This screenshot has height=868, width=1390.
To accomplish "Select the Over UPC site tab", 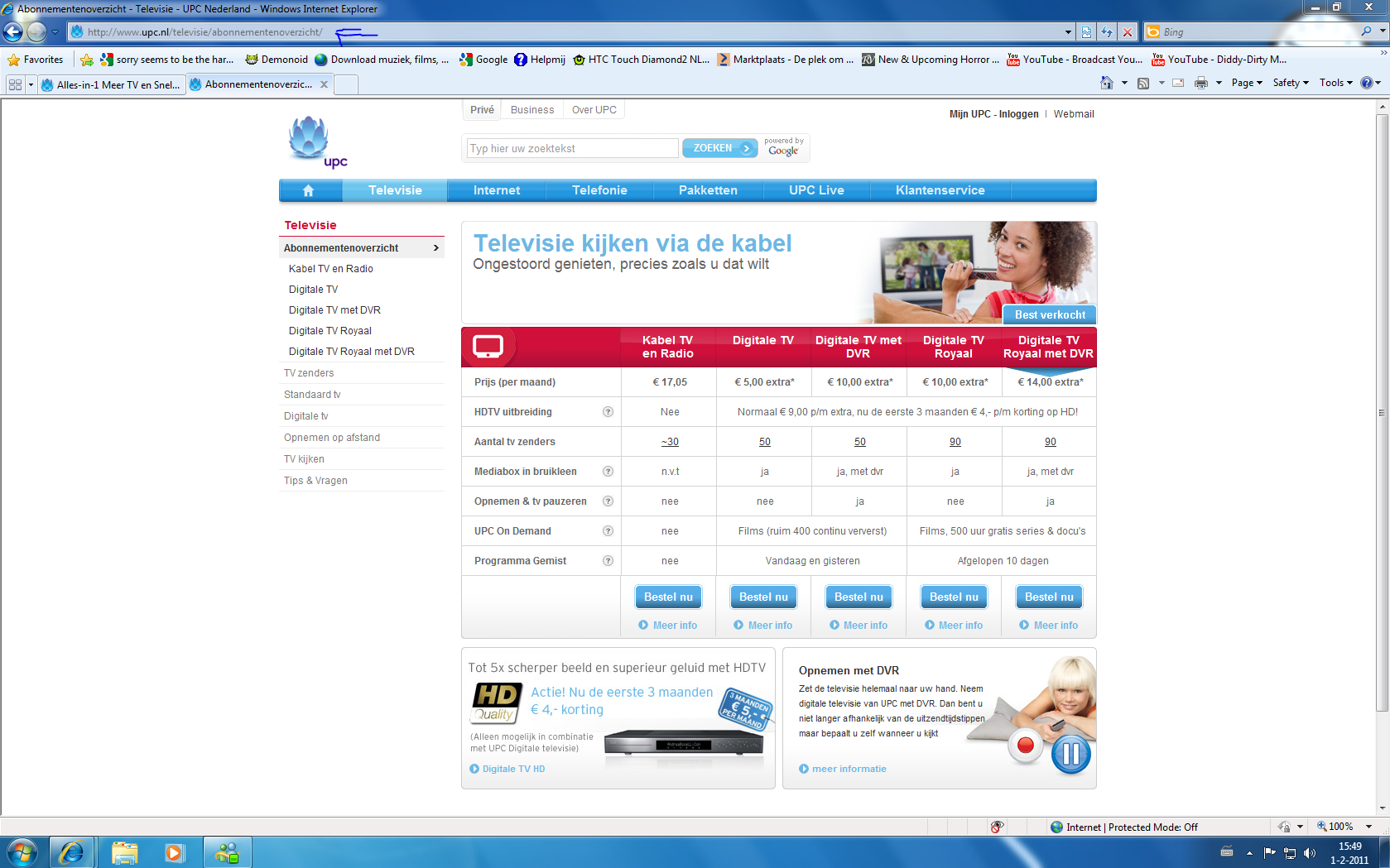I will coord(594,110).
